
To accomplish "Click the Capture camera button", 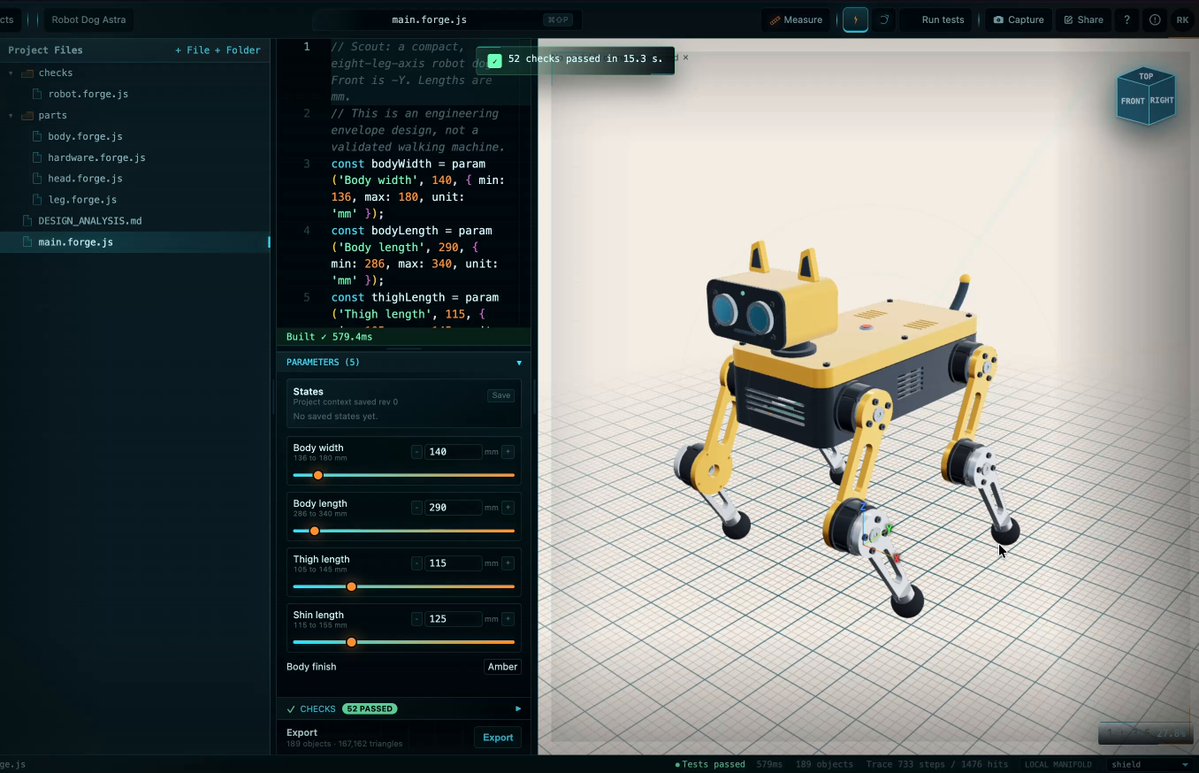I will [x=1019, y=20].
